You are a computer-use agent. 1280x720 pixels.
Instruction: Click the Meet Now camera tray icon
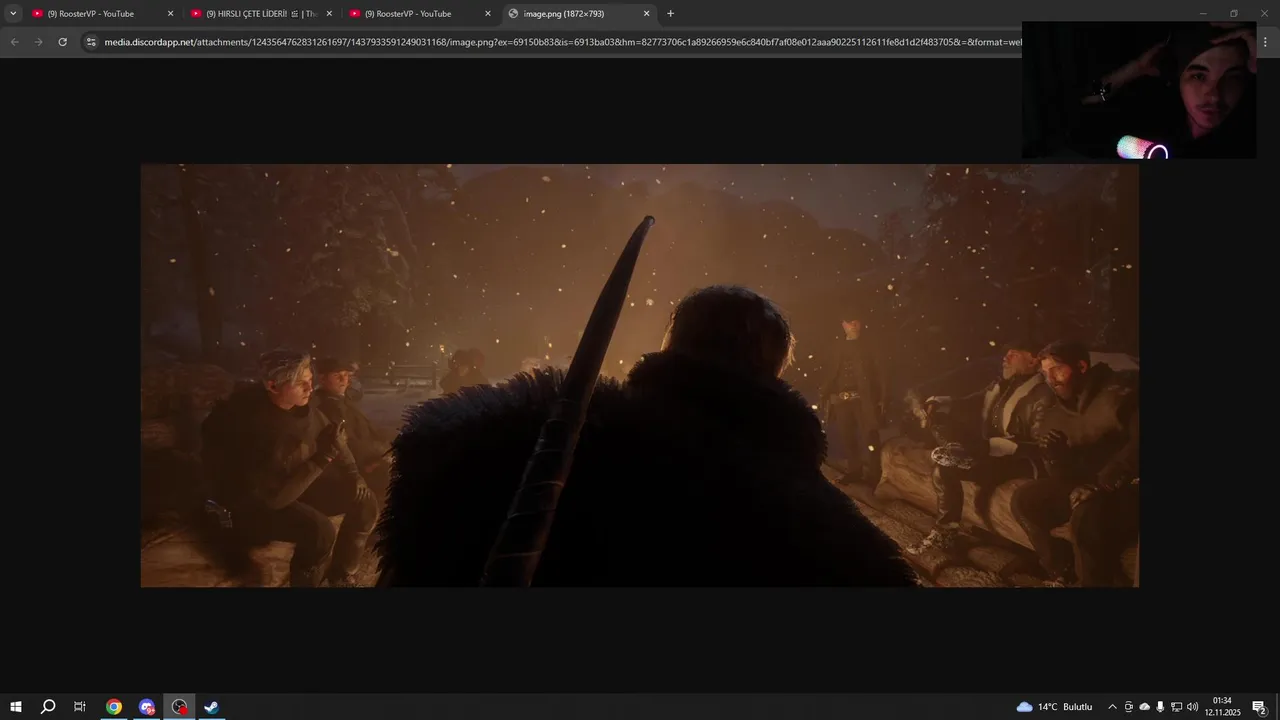click(x=1129, y=707)
